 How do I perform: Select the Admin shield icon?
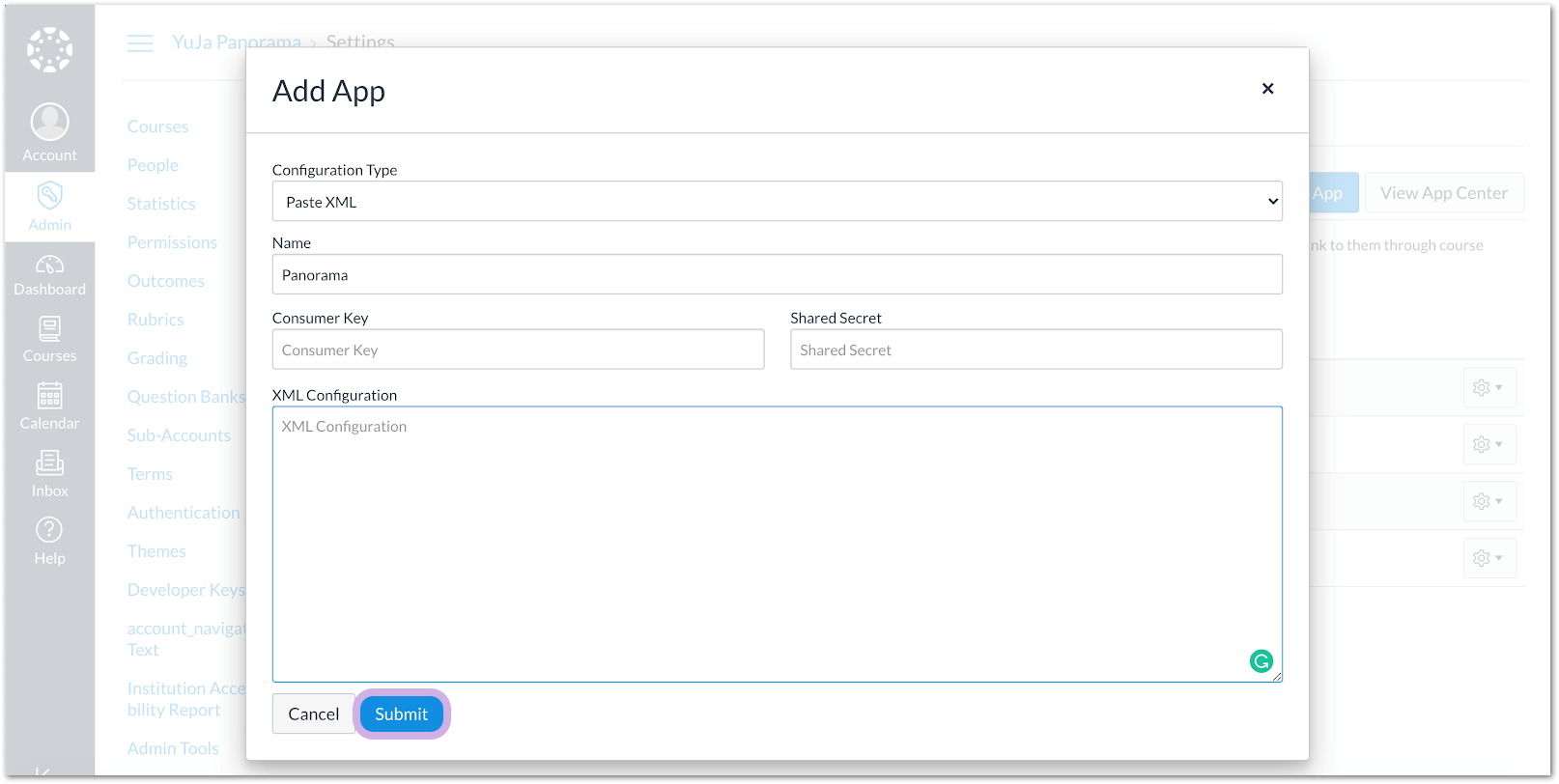tap(49, 196)
